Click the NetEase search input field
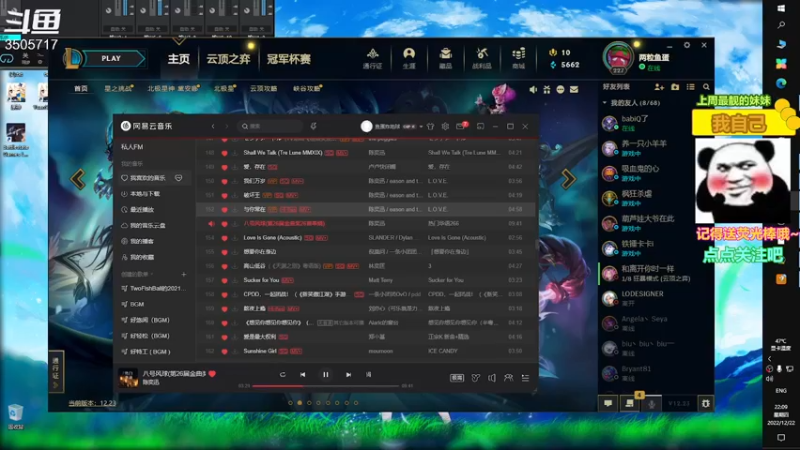 [x=270, y=126]
